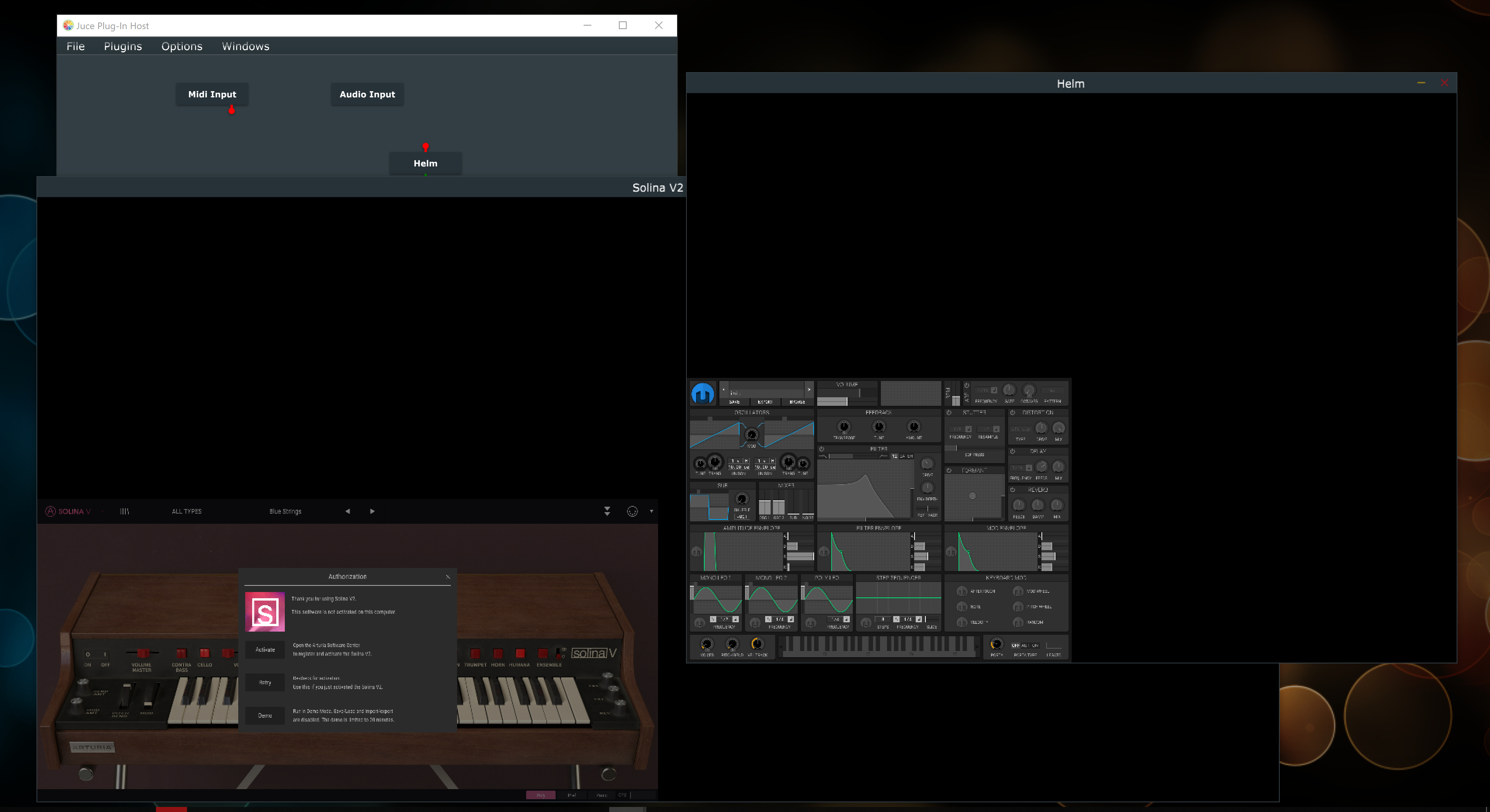
Task: Open the Solina MIDI settings icon
Action: coord(632,511)
